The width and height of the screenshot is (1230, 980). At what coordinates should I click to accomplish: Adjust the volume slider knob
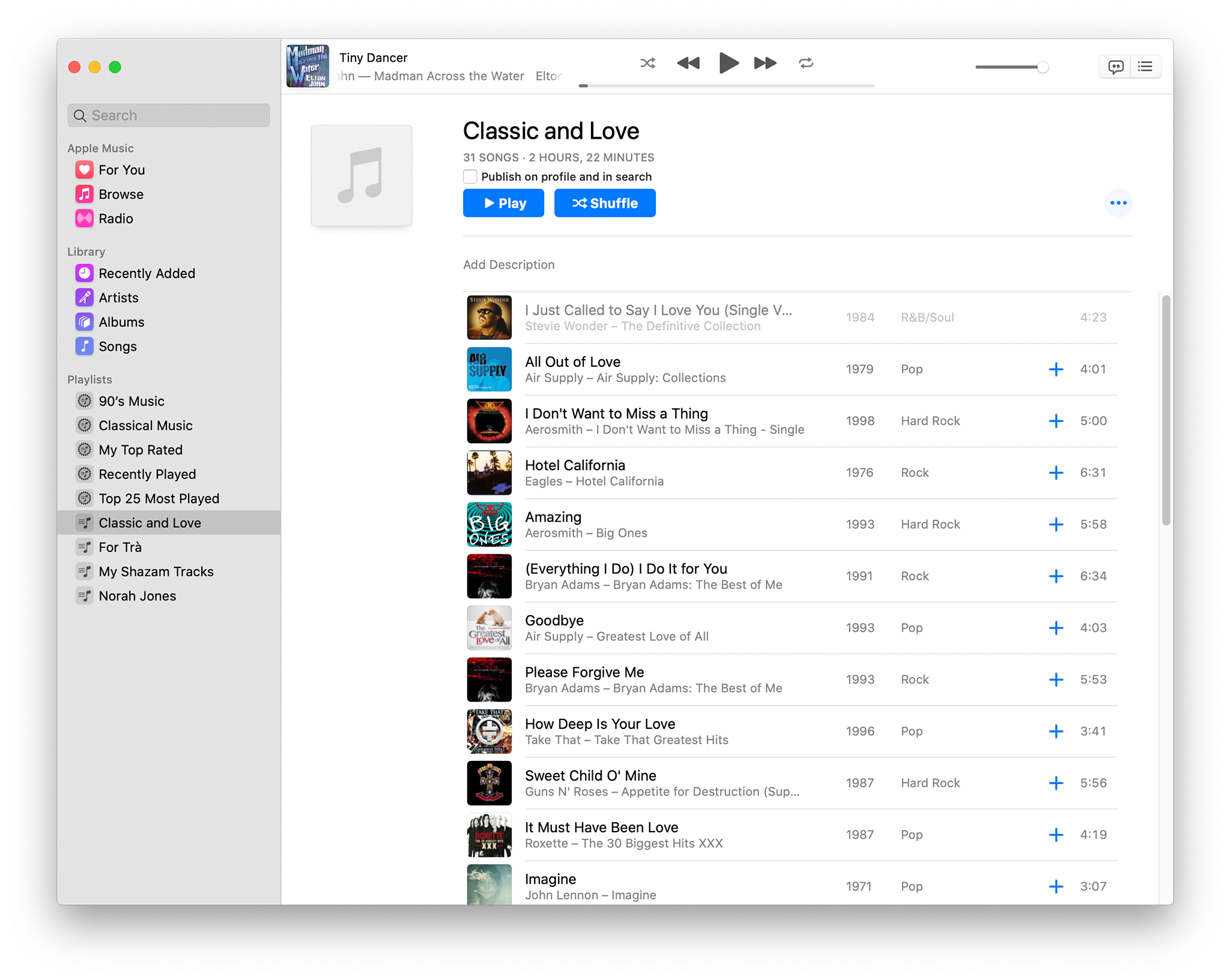tap(1043, 67)
